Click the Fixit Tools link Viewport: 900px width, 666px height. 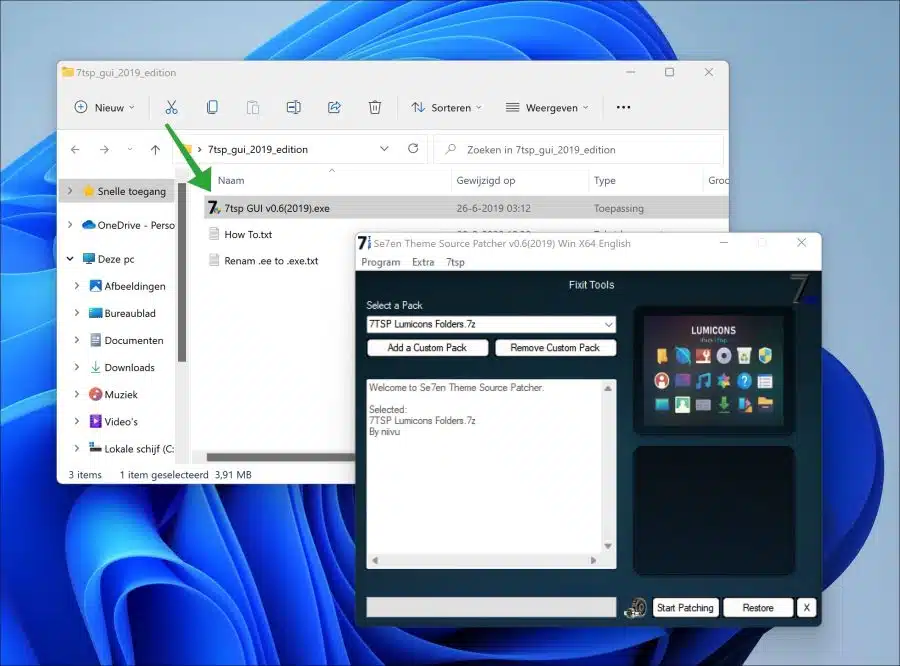591,285
